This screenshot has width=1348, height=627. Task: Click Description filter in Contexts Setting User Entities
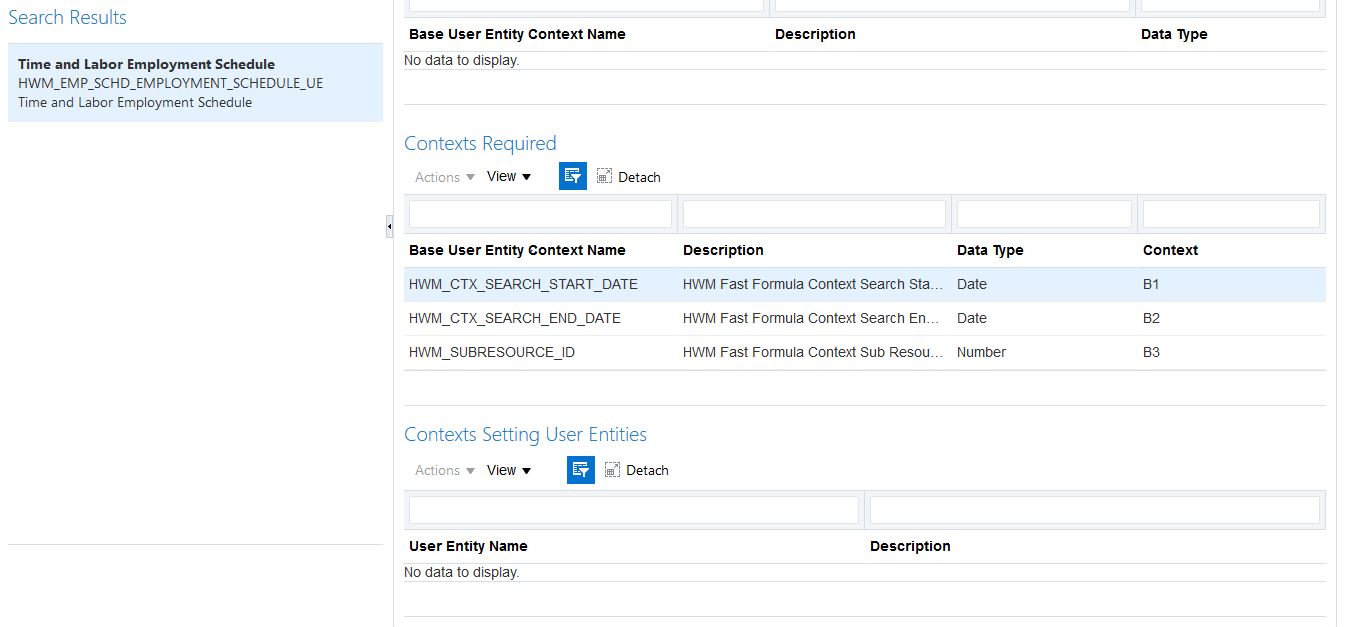(x=1095, y=510)
